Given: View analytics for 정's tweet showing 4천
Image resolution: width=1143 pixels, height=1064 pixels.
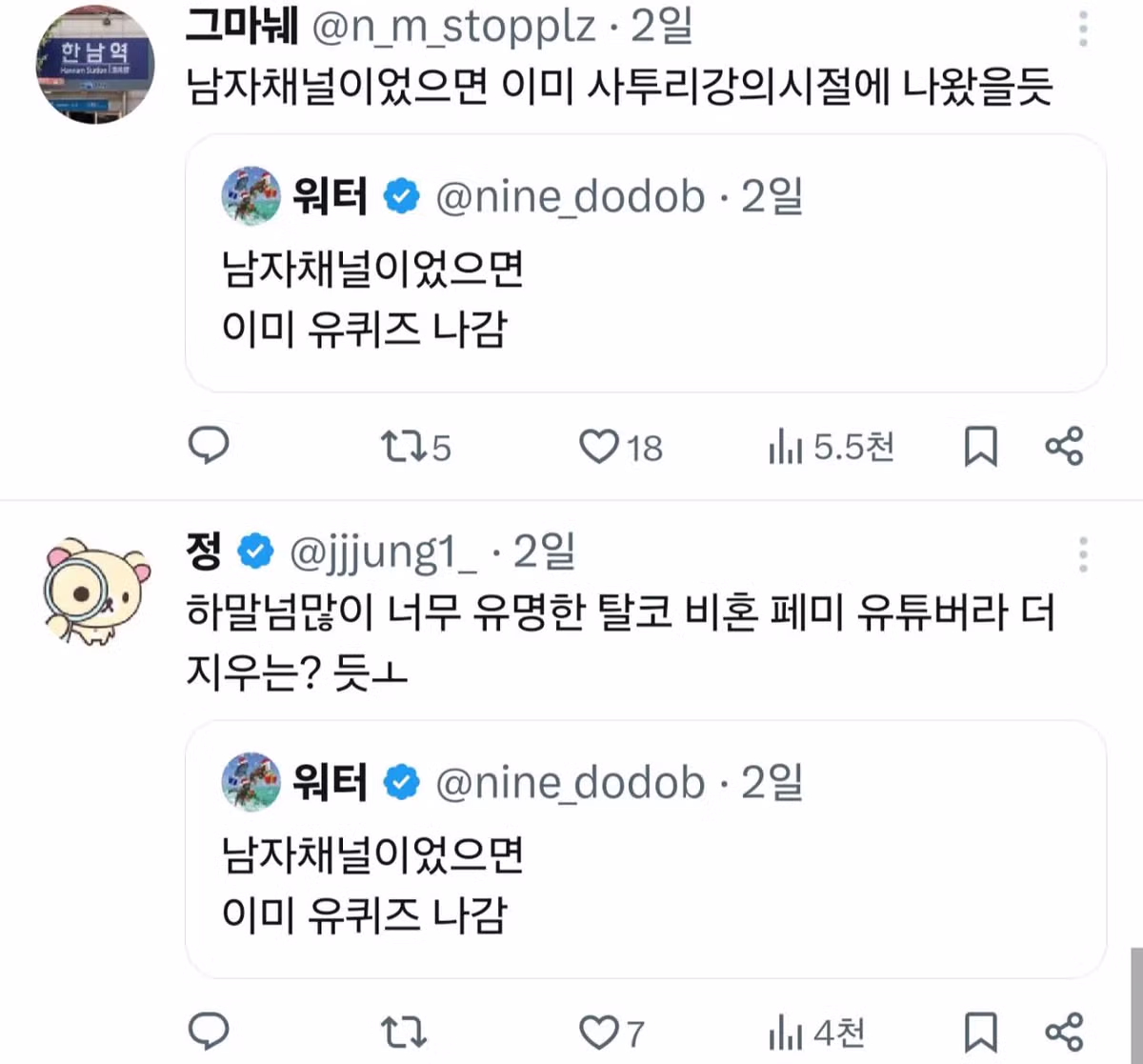Looking at the screenshot, I should click(x=817, y=1032).
